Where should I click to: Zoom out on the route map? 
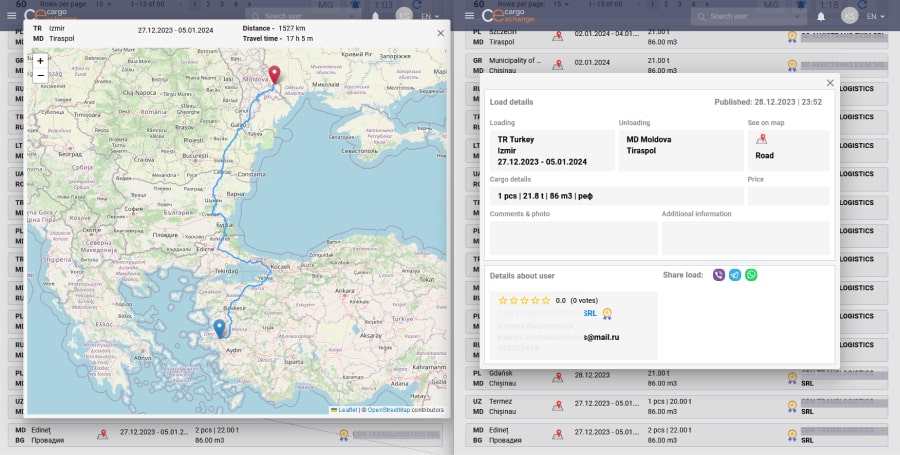coord(40,75)
